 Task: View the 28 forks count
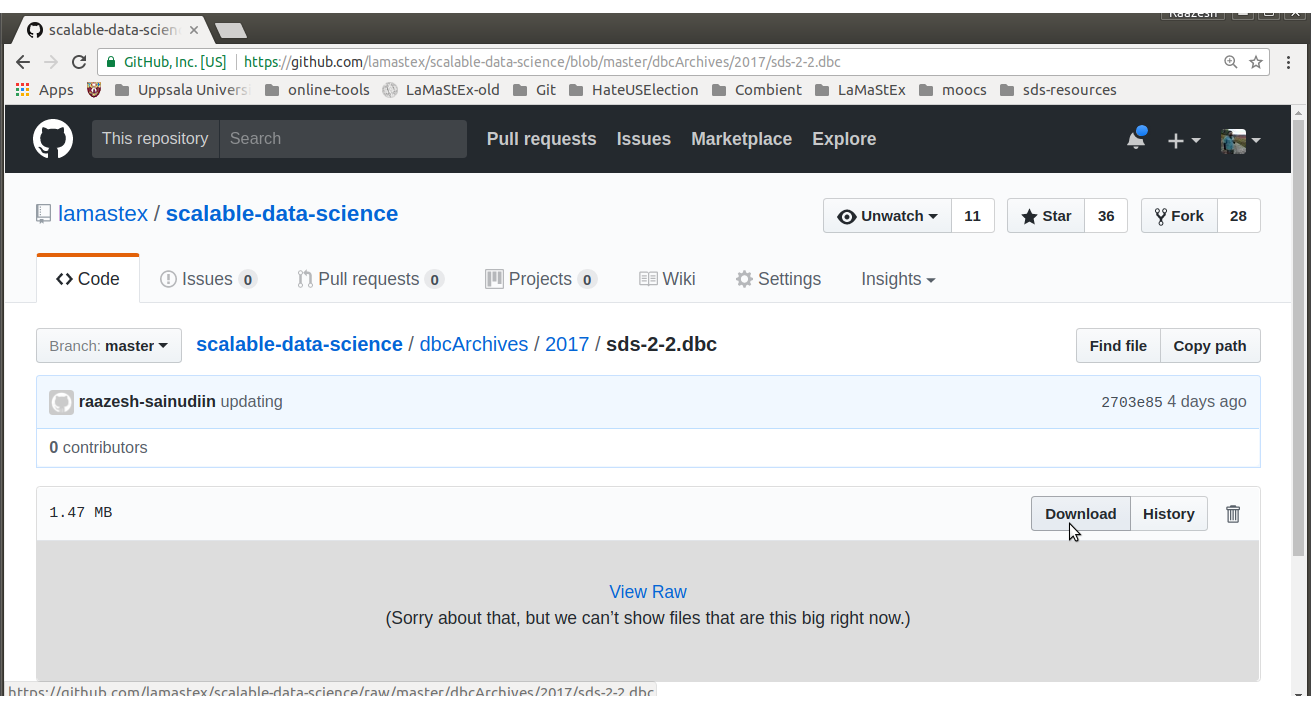[x=1238, y=216]
